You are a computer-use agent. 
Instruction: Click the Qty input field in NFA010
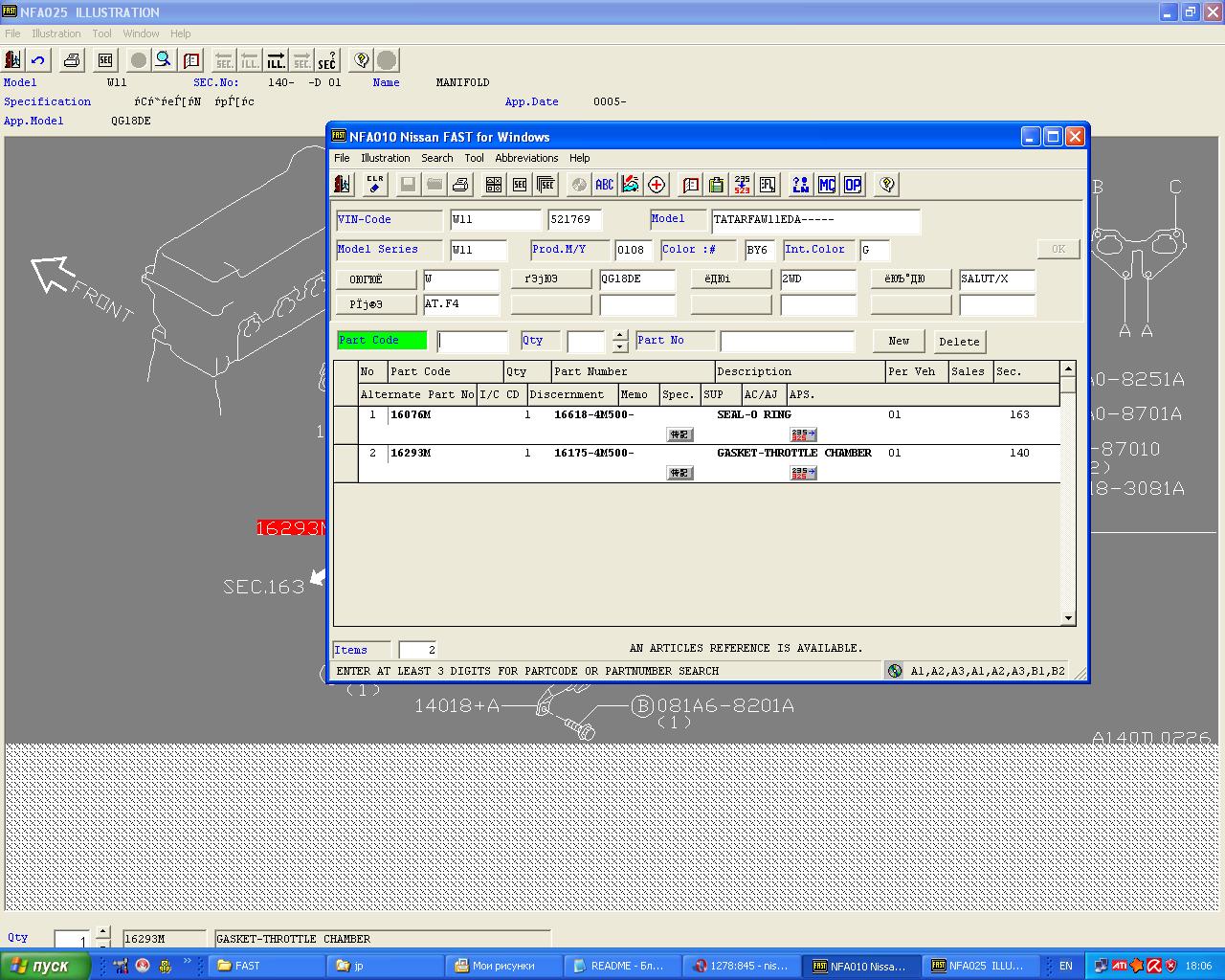coord(586,341)
